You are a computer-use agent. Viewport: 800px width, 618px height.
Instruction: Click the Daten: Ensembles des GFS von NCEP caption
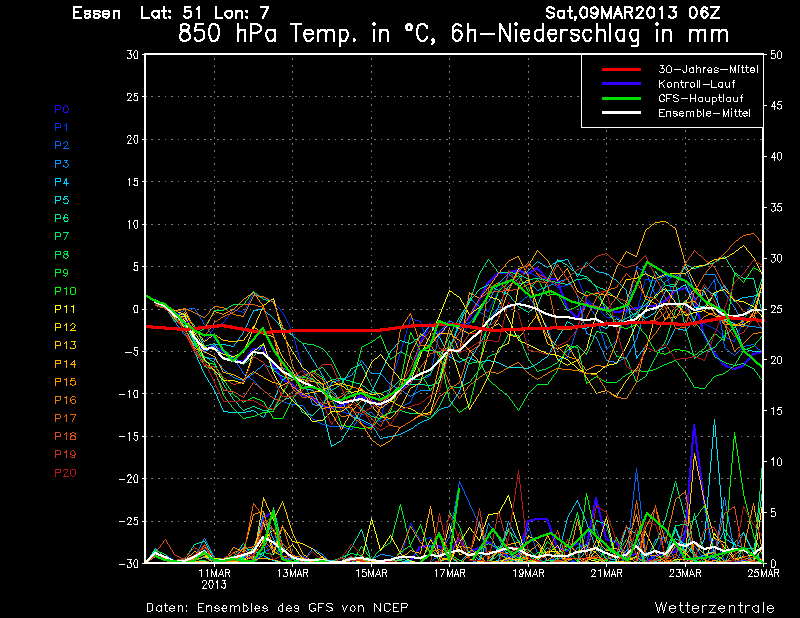coord(277,608)
